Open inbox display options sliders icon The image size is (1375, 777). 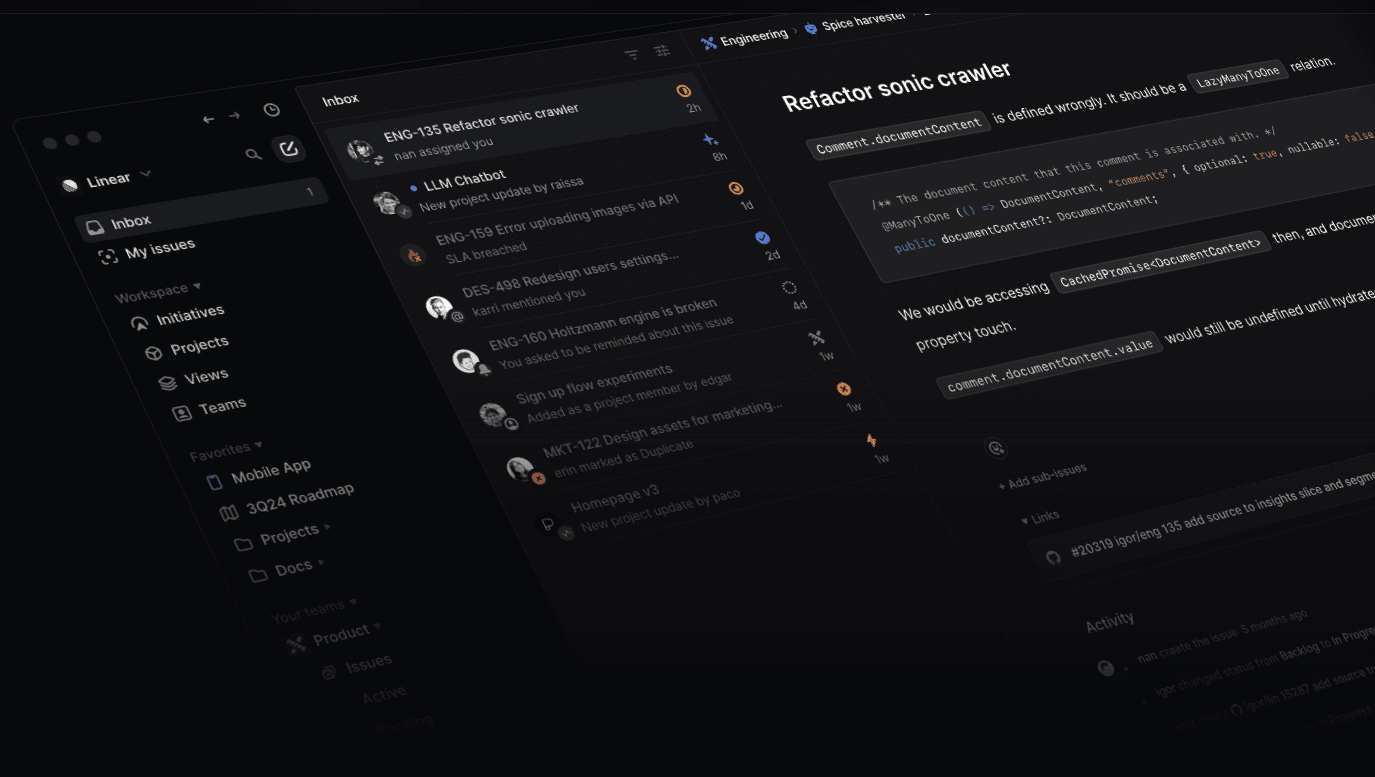tap(662, 51)
